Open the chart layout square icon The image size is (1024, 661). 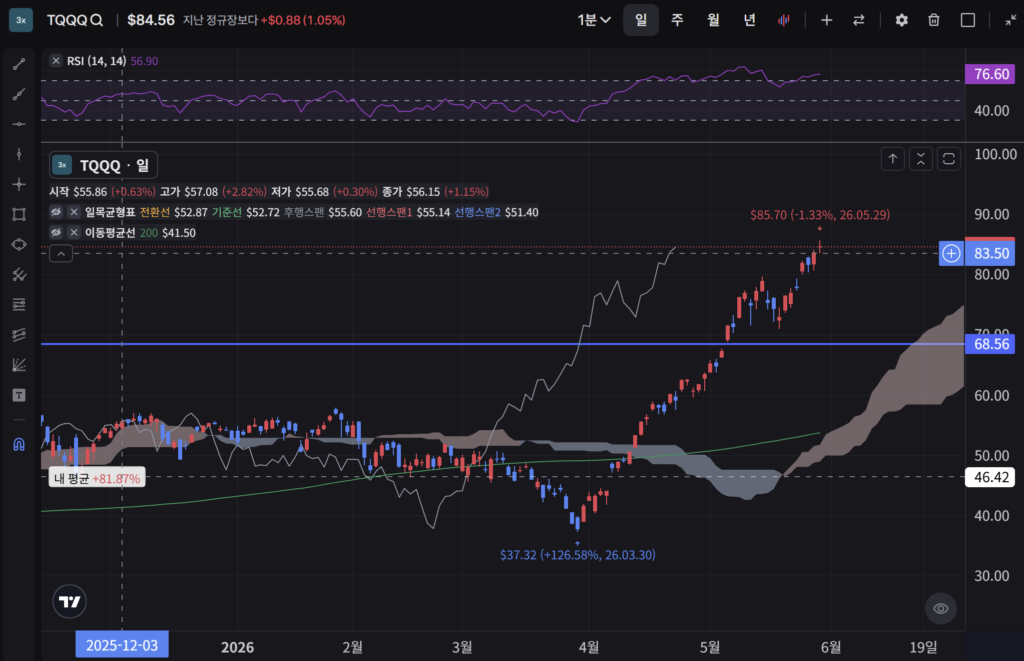click(968, 20)
